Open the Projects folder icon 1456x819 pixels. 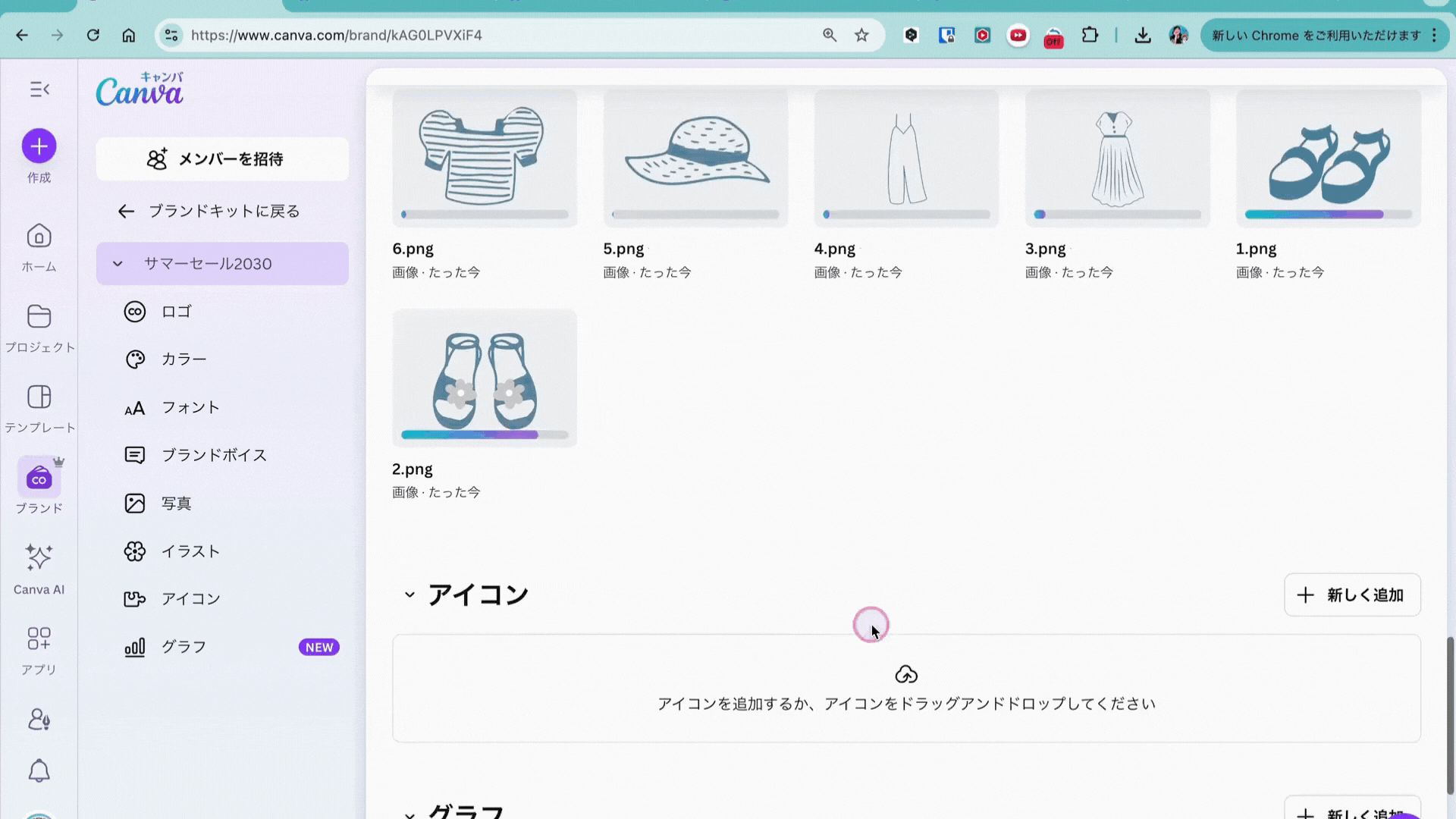[39, 317]
